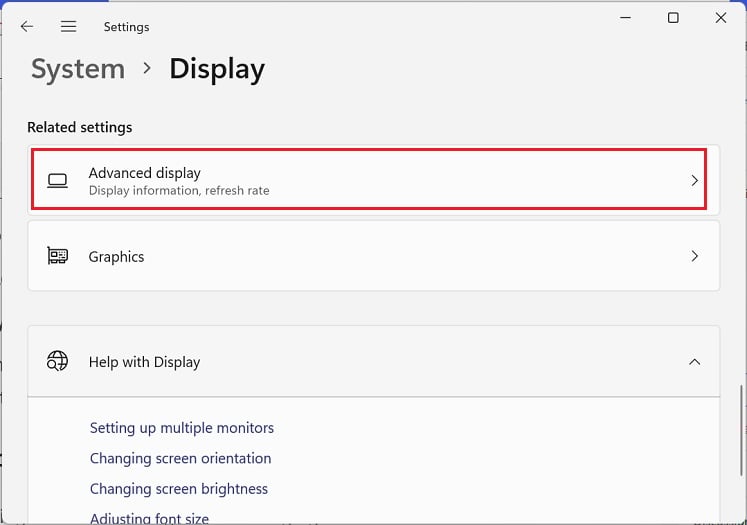Click the Graphics card icon
The image size is (747, 525).
click(x=58, y=256)
